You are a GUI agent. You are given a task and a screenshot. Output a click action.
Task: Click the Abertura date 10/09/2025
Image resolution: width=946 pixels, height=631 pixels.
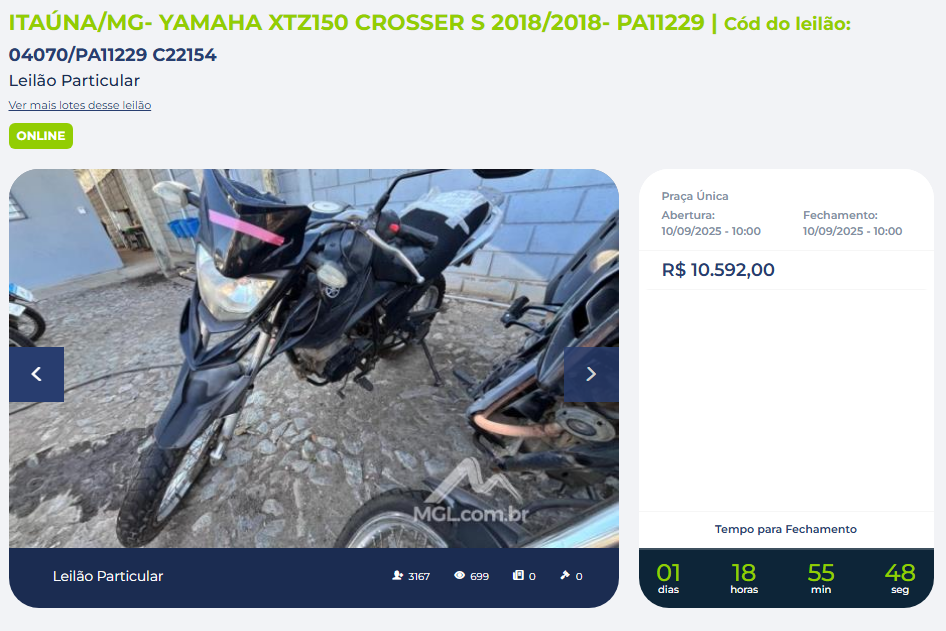tap(711, 231)
